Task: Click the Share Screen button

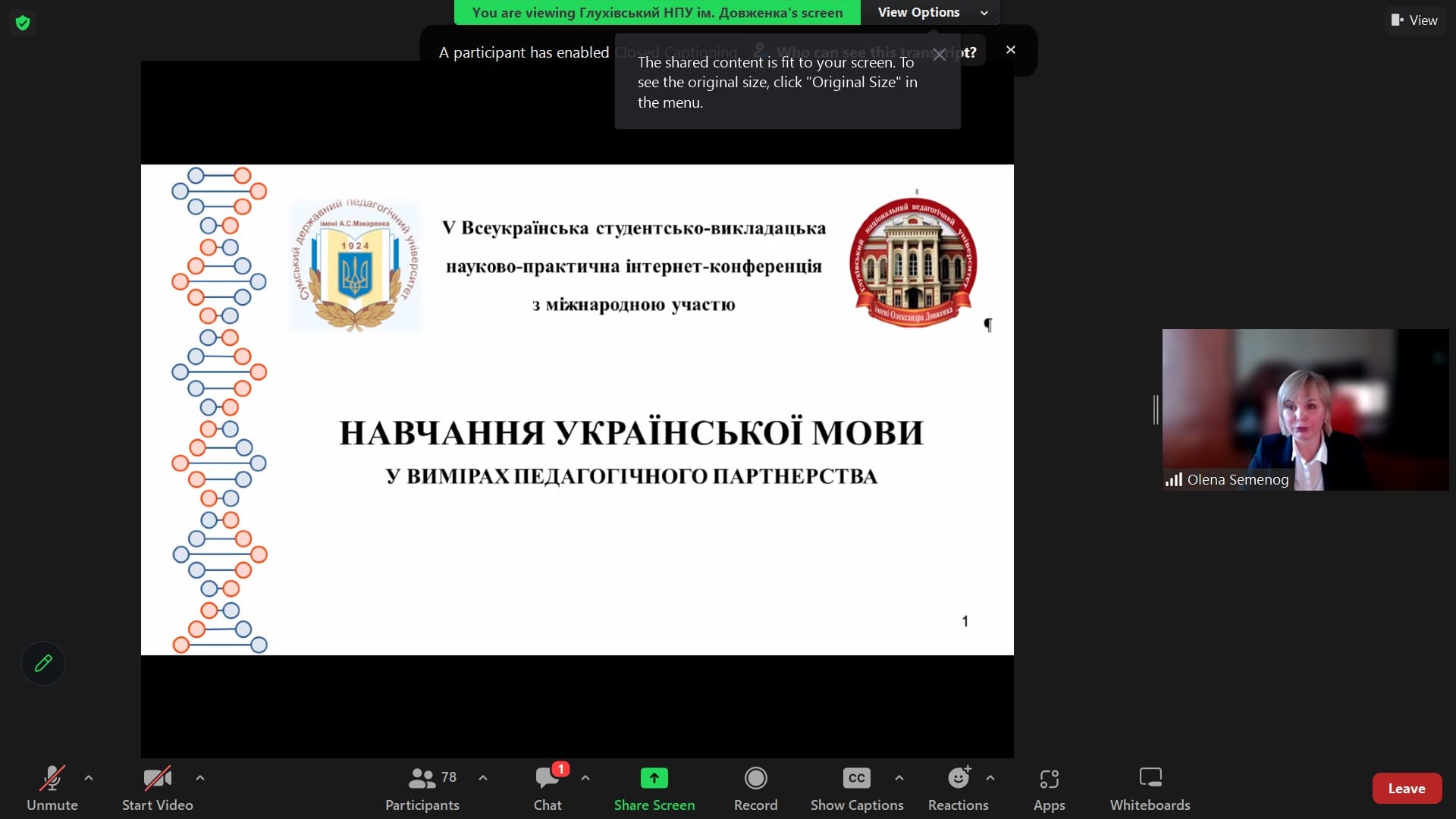Action: (654, 788)
